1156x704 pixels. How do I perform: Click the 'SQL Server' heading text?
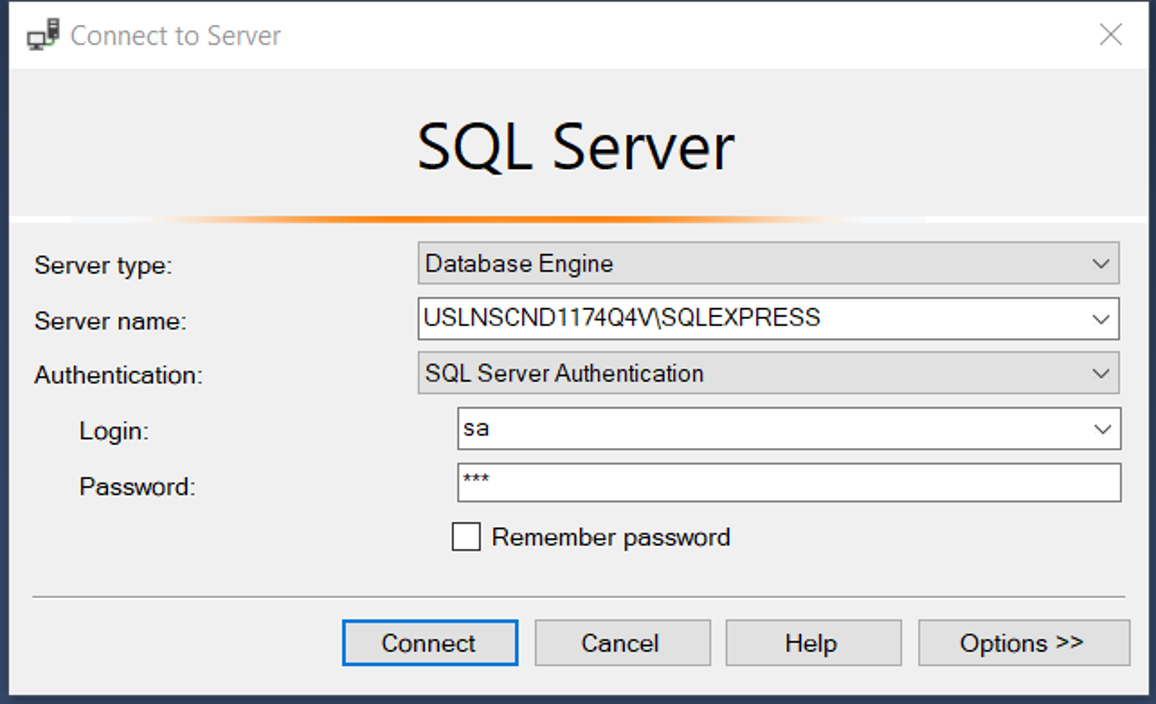pos(576,147)
